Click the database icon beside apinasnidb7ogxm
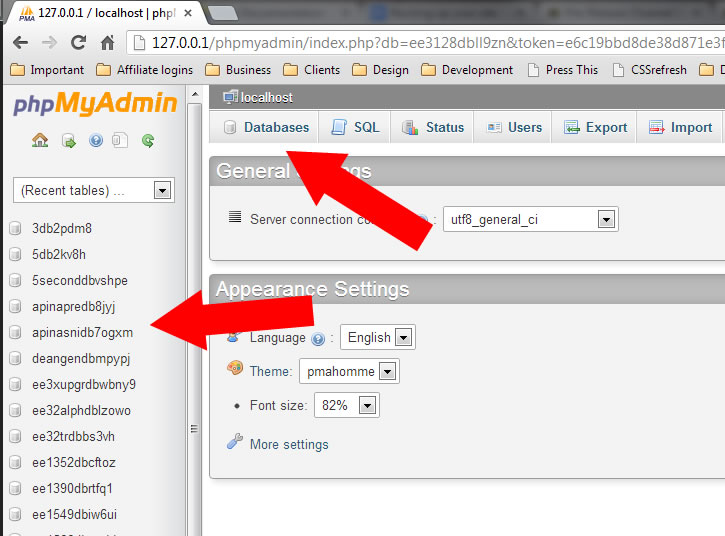The height and width of the screenshot is (536, 725). click(x=15, y=332)
